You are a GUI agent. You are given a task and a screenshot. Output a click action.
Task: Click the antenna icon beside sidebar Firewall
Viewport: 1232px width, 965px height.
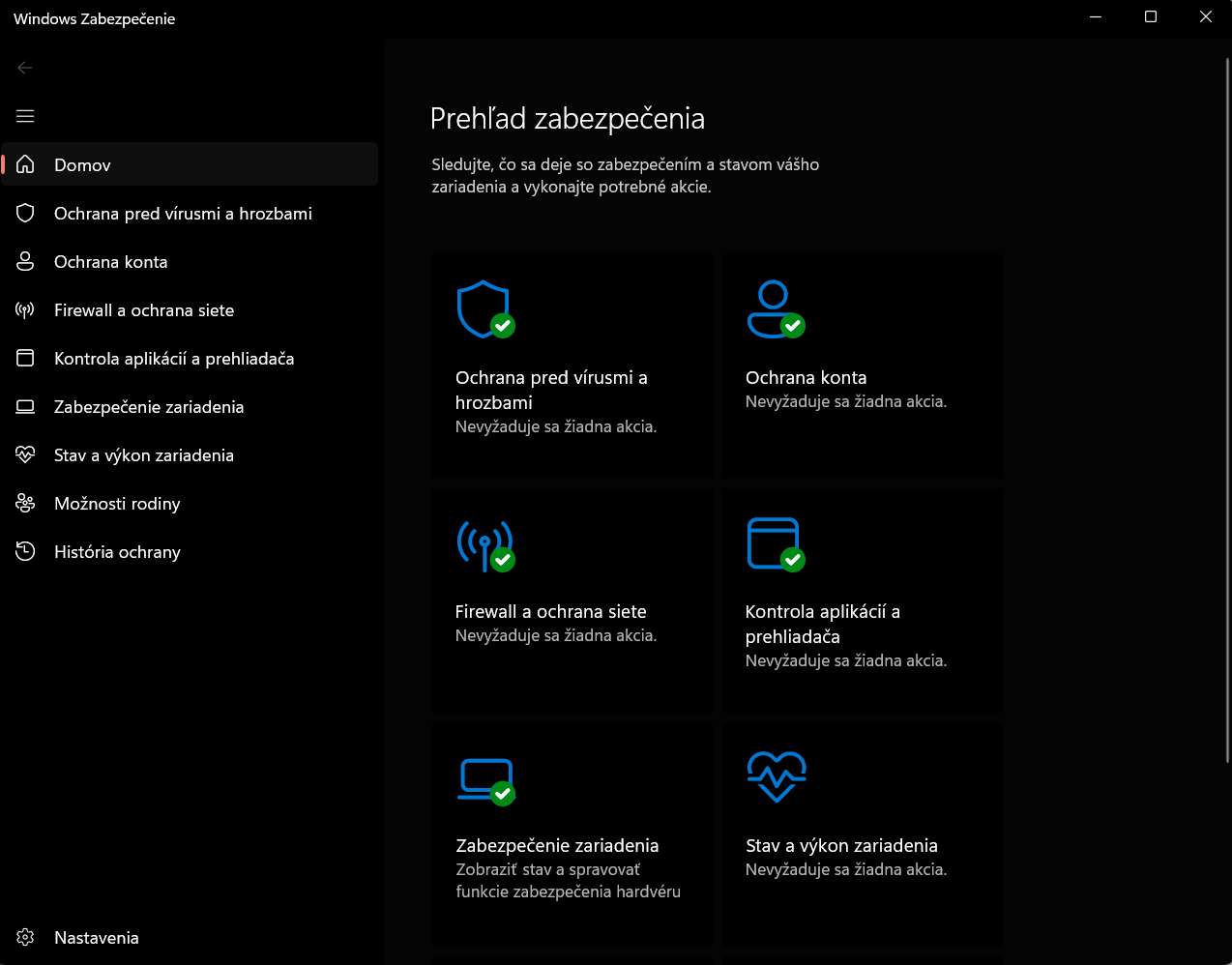coord(25,309)
